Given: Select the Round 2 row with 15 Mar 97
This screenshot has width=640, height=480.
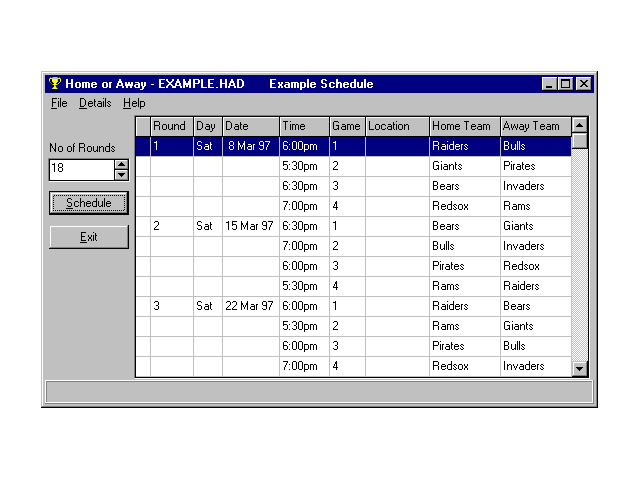Looking at the screenshot, I should tap(250, 226).
